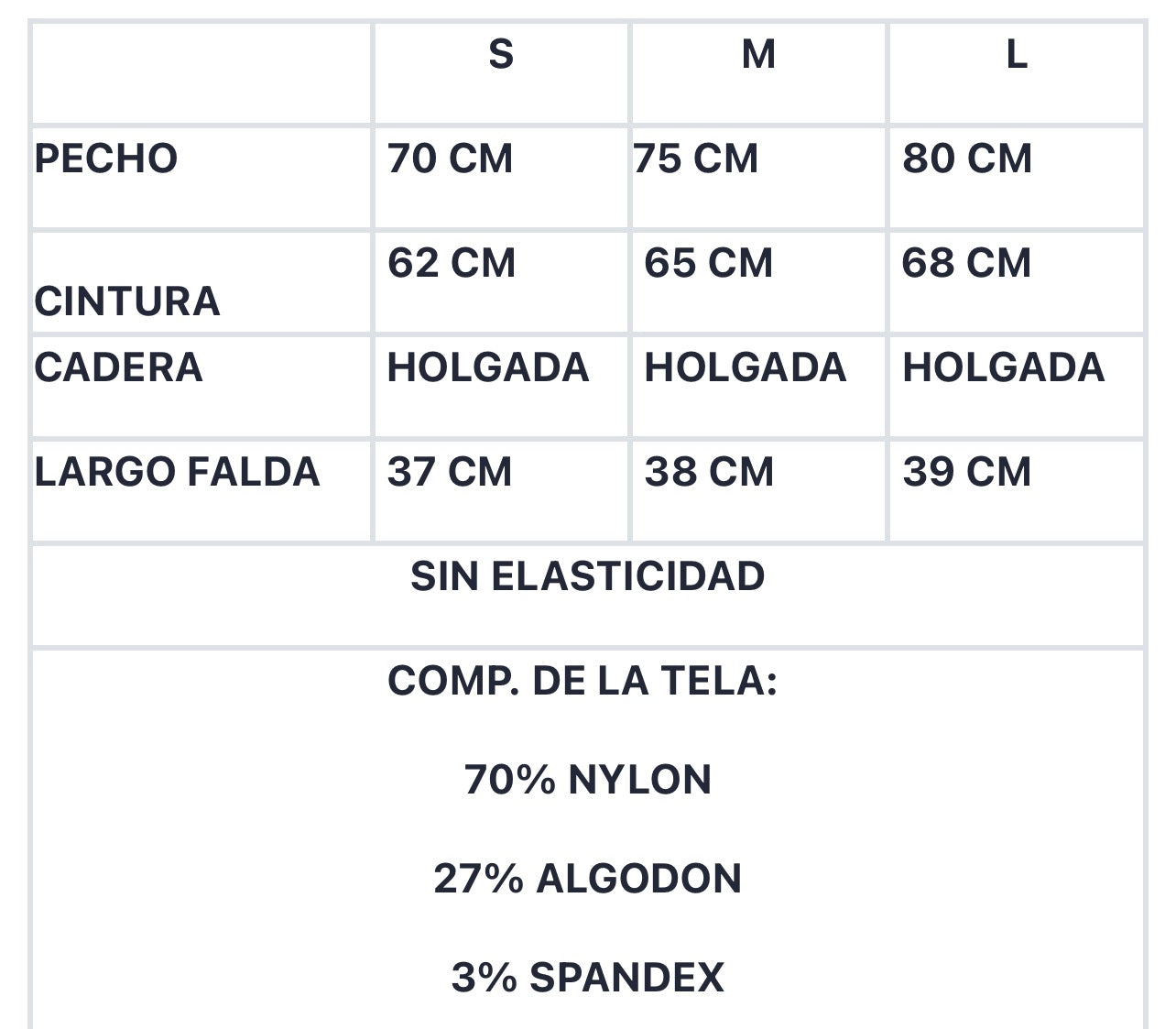Screen dimensions: 1176x1029
Task: Click the 70% NYLON line
Action: (x=588, y=780)
